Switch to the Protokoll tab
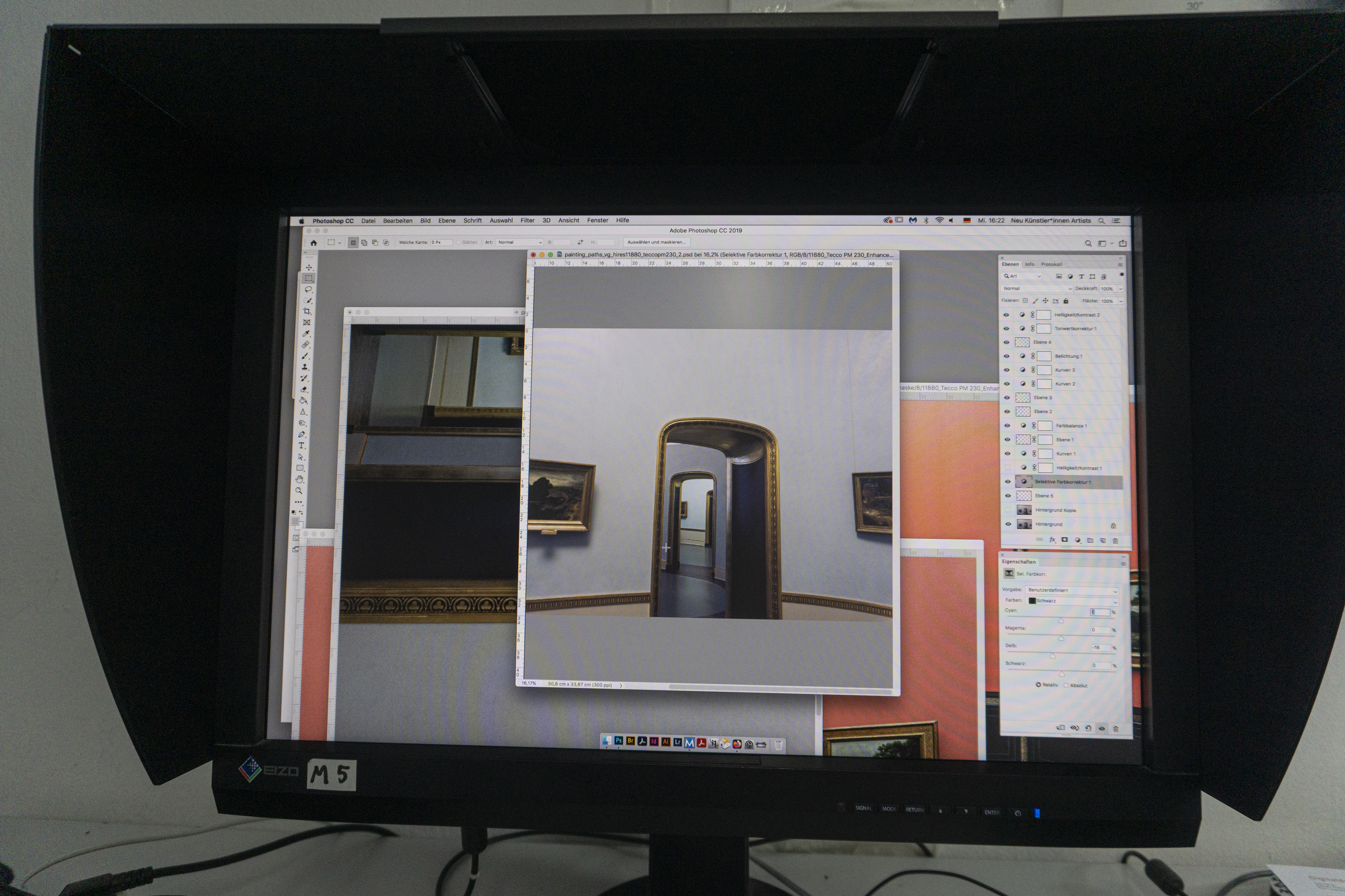1345x896 pixels. (1051, 264)
